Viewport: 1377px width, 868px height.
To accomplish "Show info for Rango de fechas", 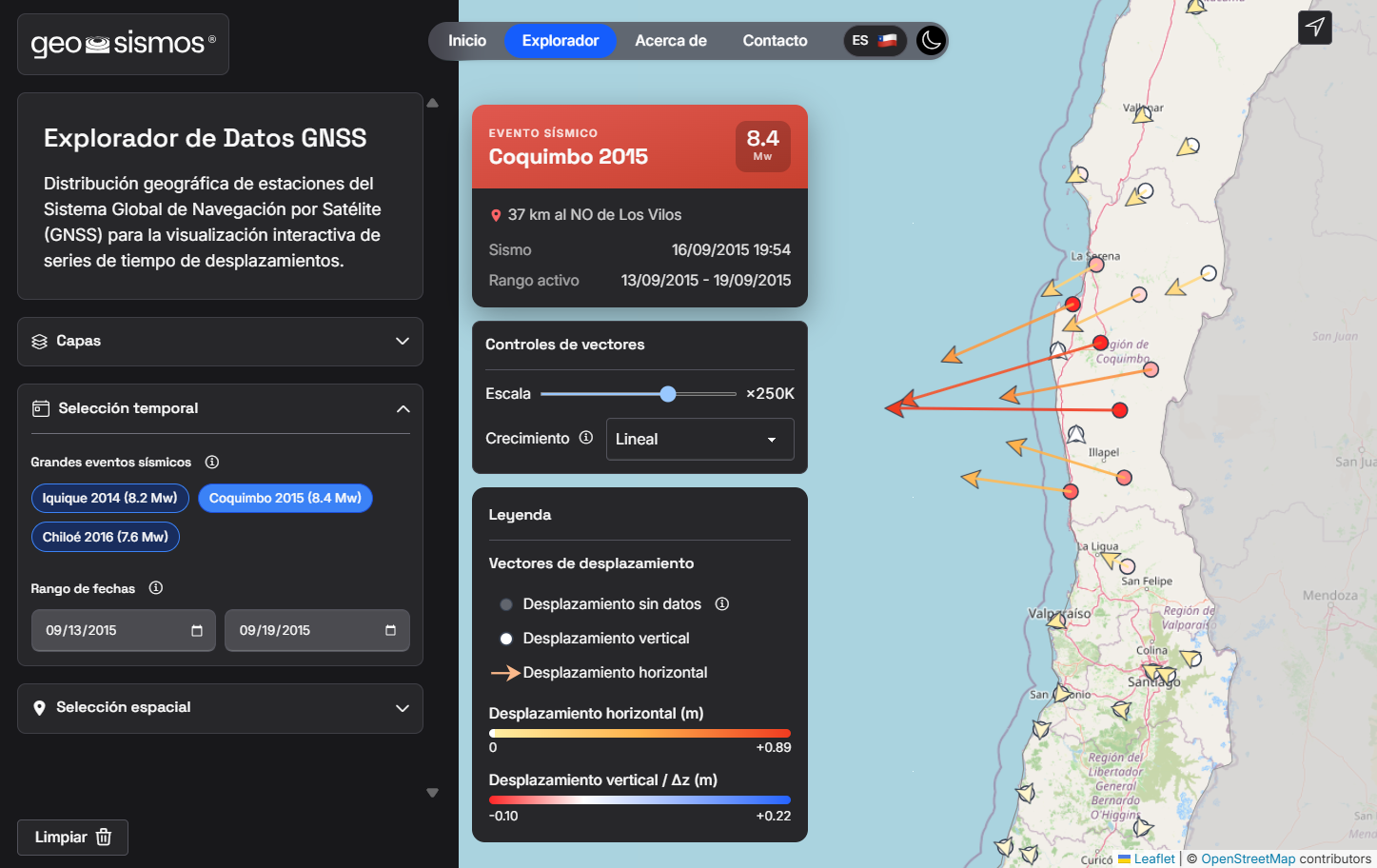I will (156, 588).
